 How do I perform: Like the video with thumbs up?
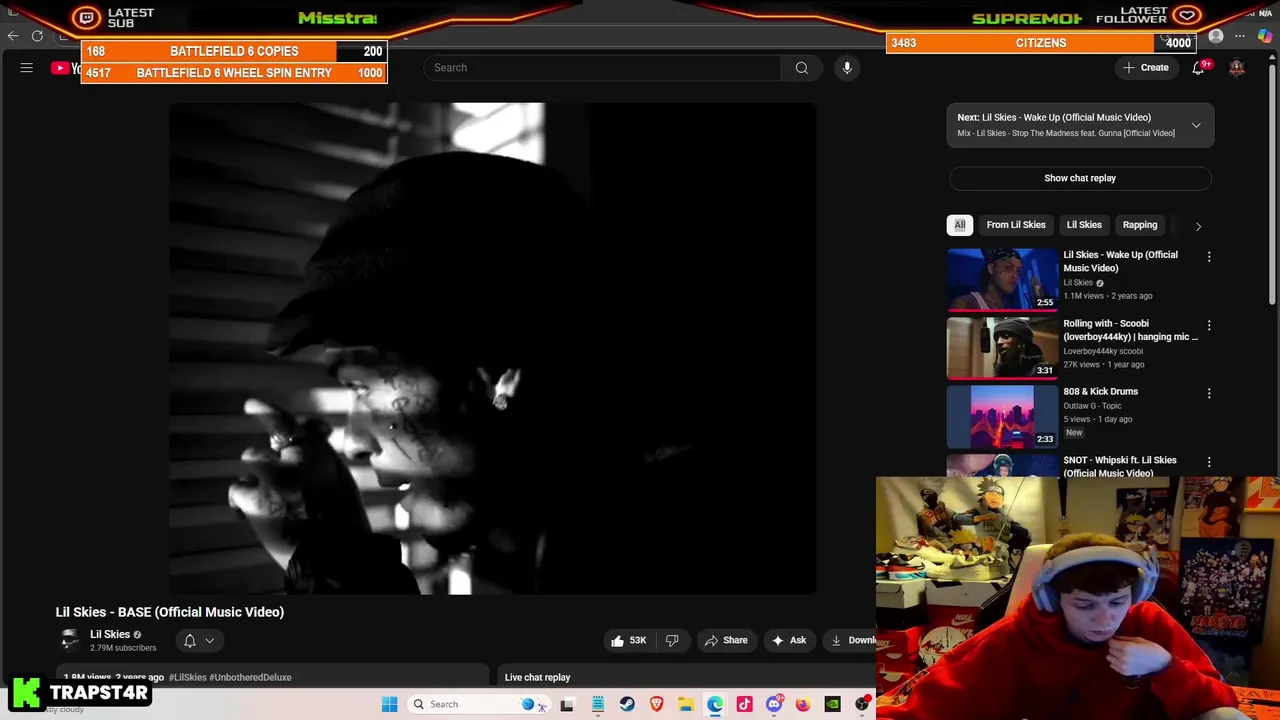(x=629, y=640)
